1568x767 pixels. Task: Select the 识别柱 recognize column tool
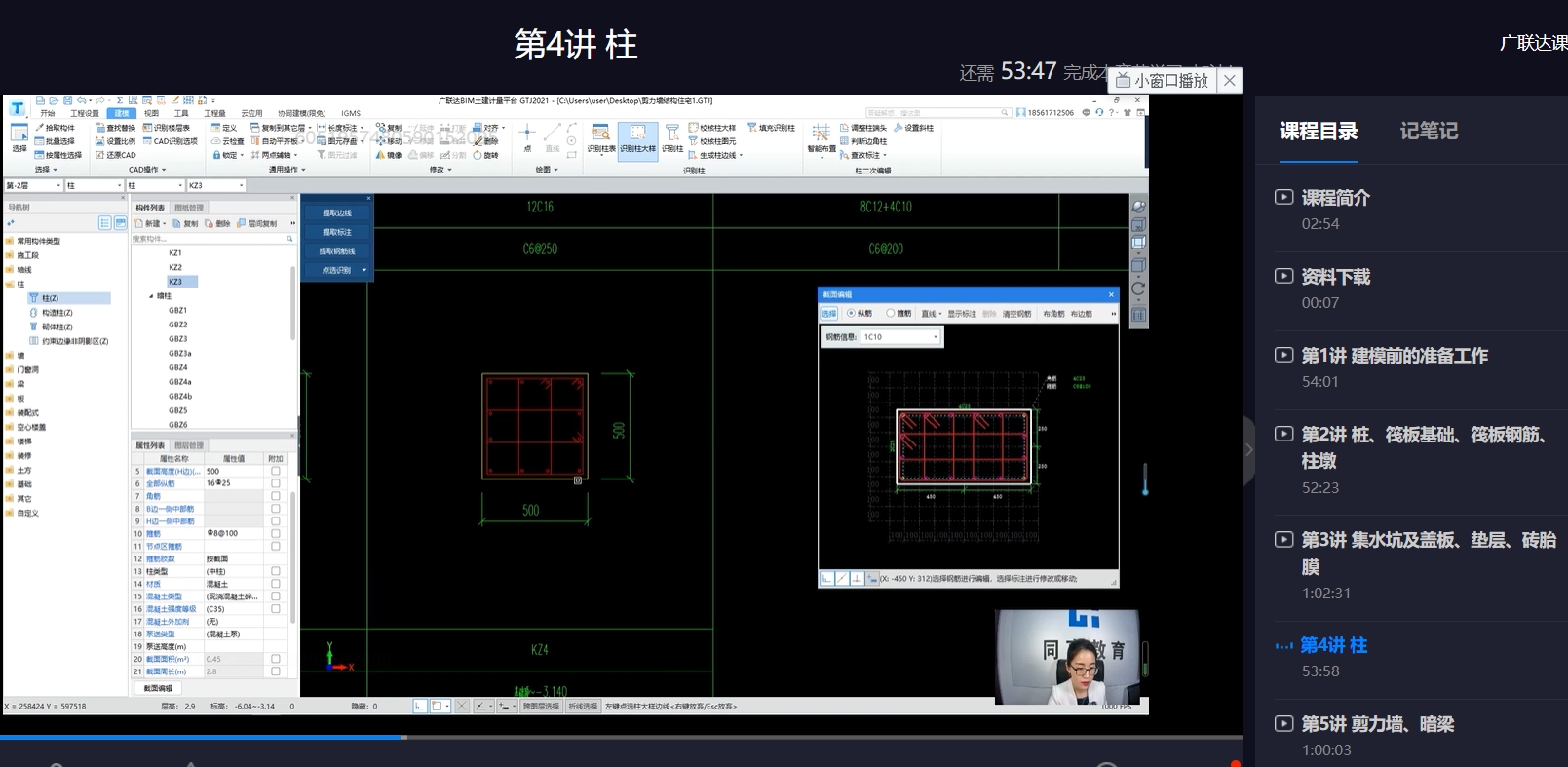tap(672, 138)
